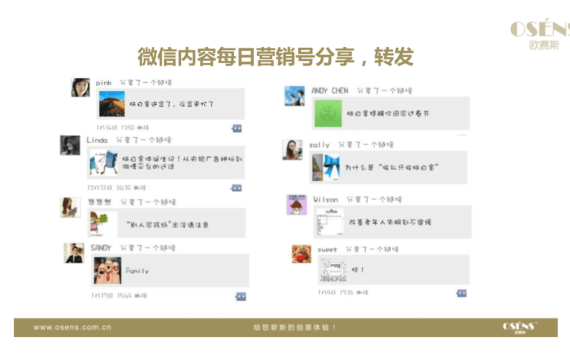Open Wilson's profile avatar
570x360 pixels.
297,205
